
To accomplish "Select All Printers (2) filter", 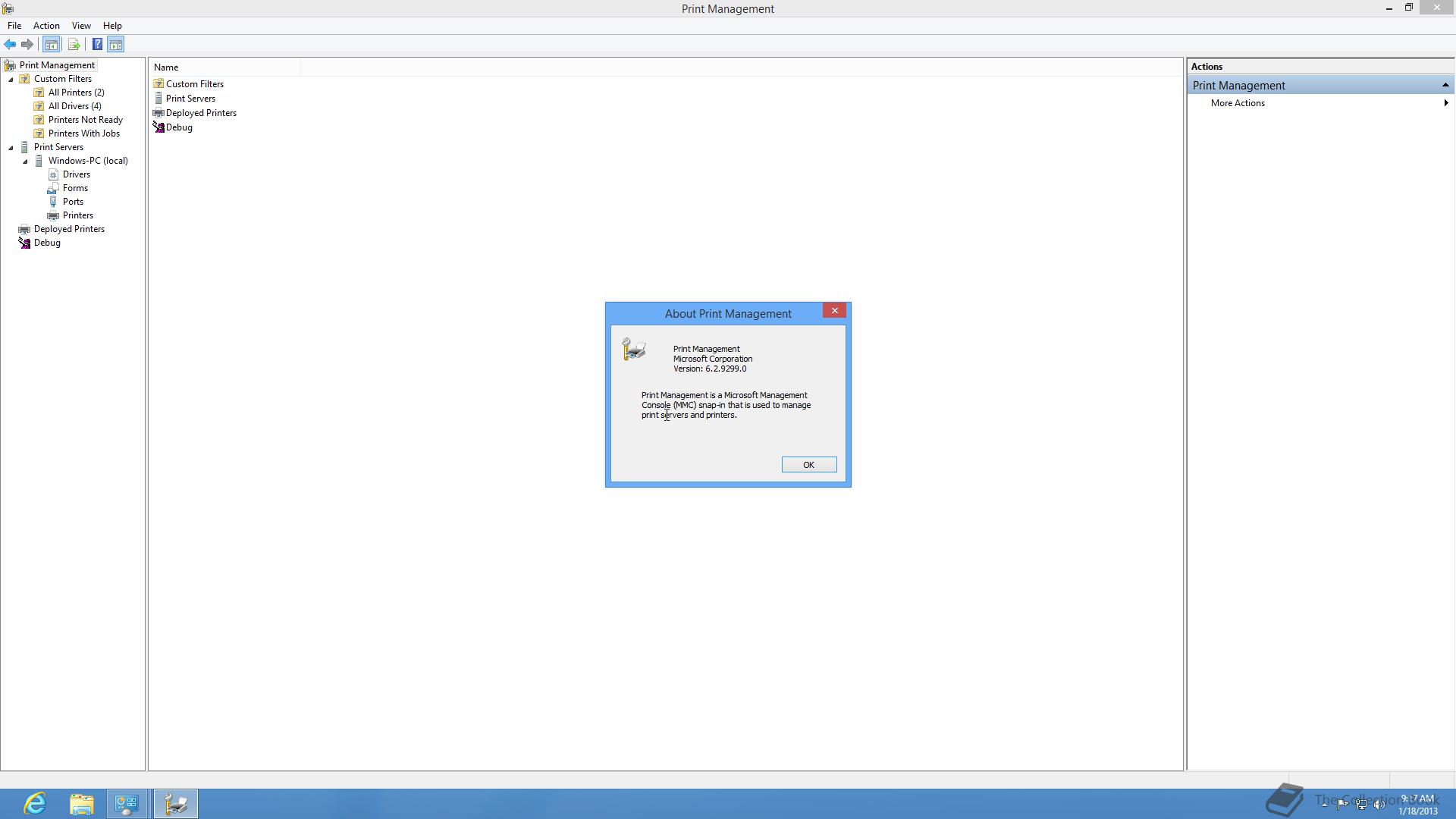I will (x=77, y=93).
